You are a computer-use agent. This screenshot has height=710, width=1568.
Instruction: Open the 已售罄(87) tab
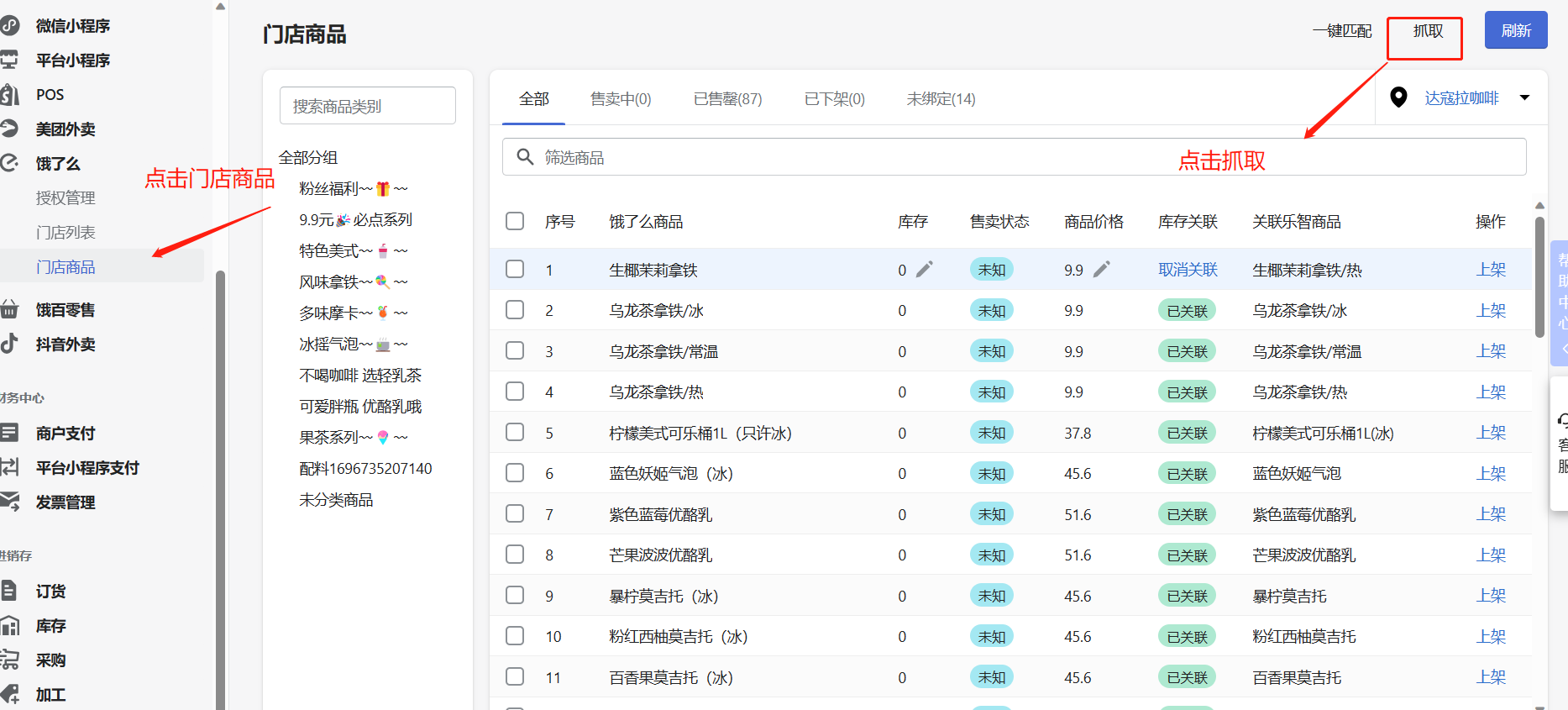pos(727,99)
